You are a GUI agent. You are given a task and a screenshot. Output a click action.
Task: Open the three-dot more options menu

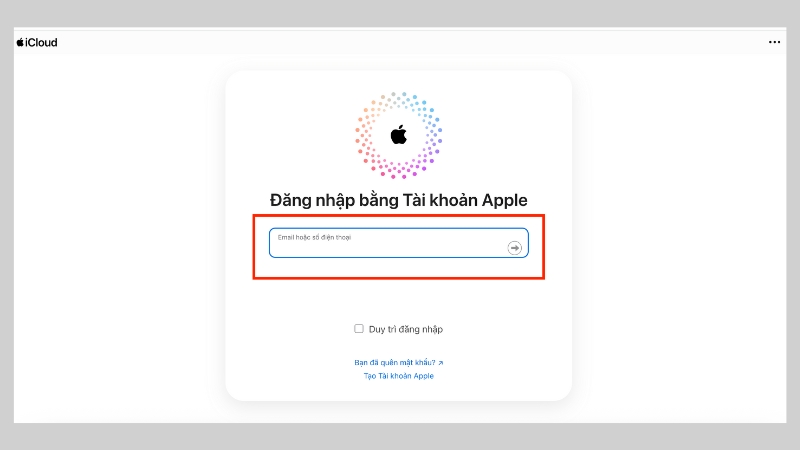tap(774, 42)
